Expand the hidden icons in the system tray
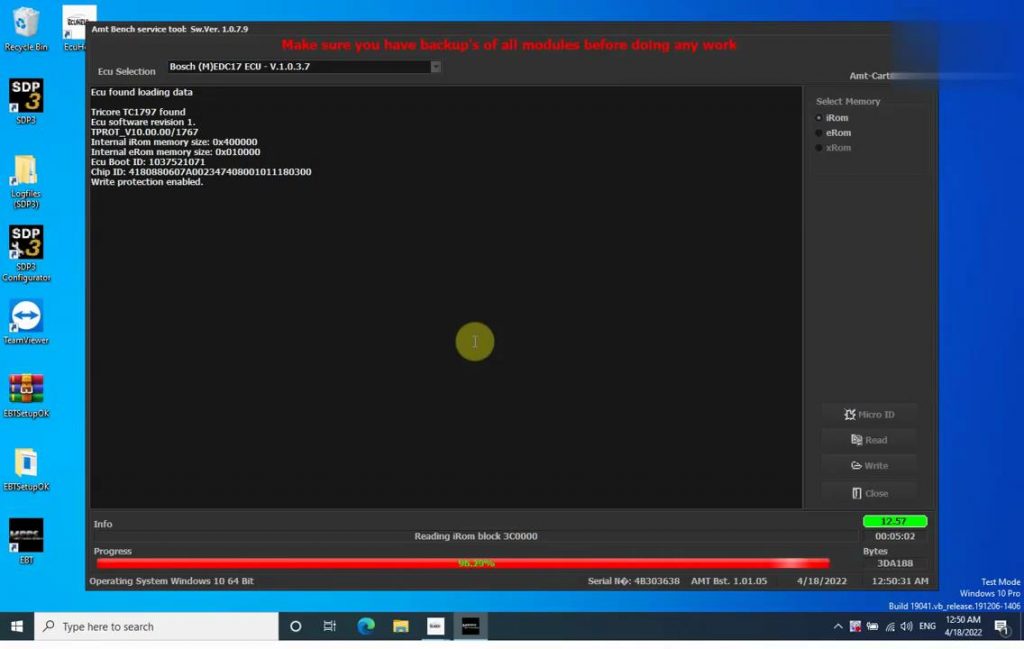 (x=837, y=626)
